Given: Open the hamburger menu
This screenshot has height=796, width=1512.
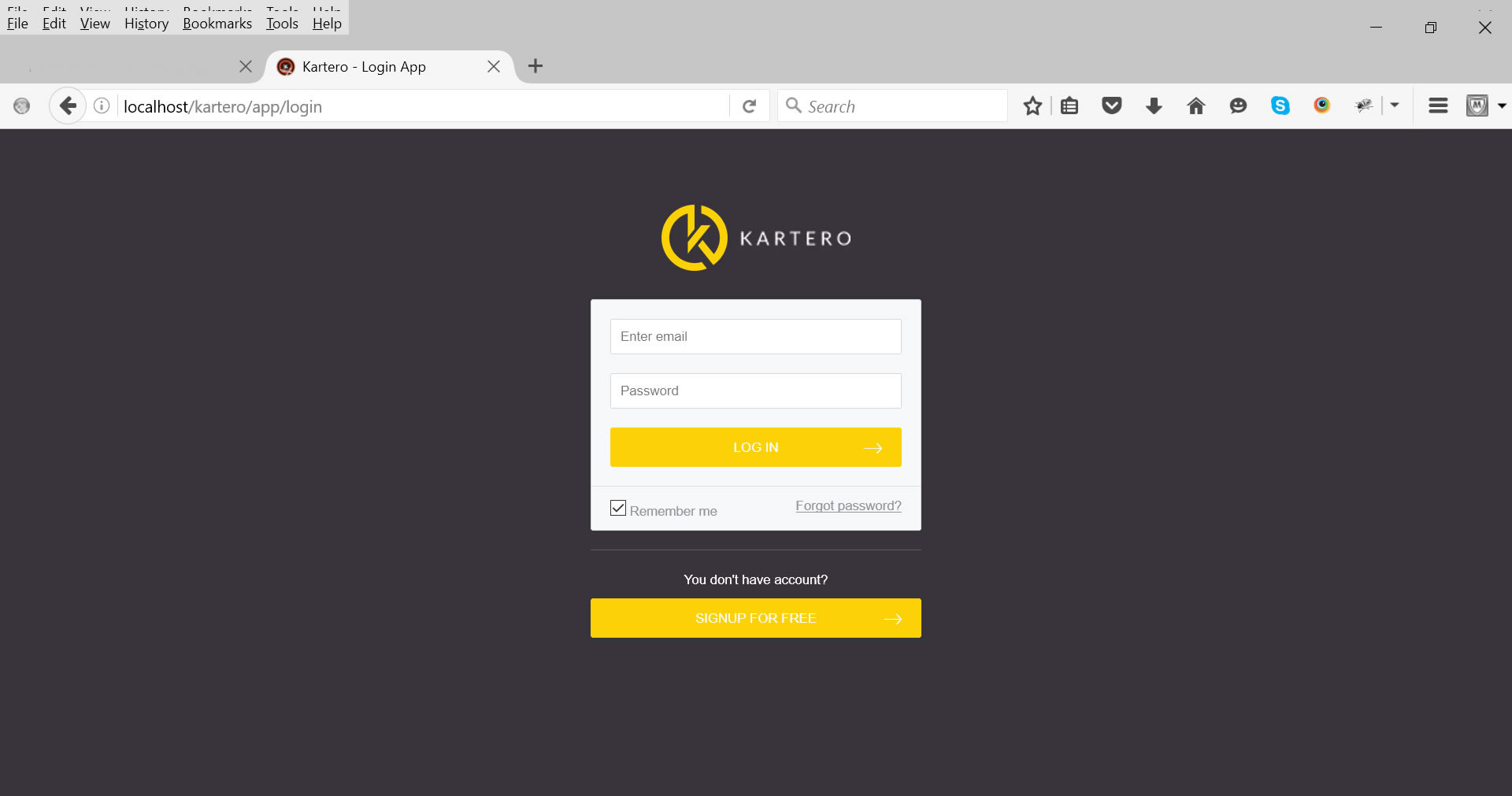Looking at the screenshot, I should click(x=1438, y=106).
